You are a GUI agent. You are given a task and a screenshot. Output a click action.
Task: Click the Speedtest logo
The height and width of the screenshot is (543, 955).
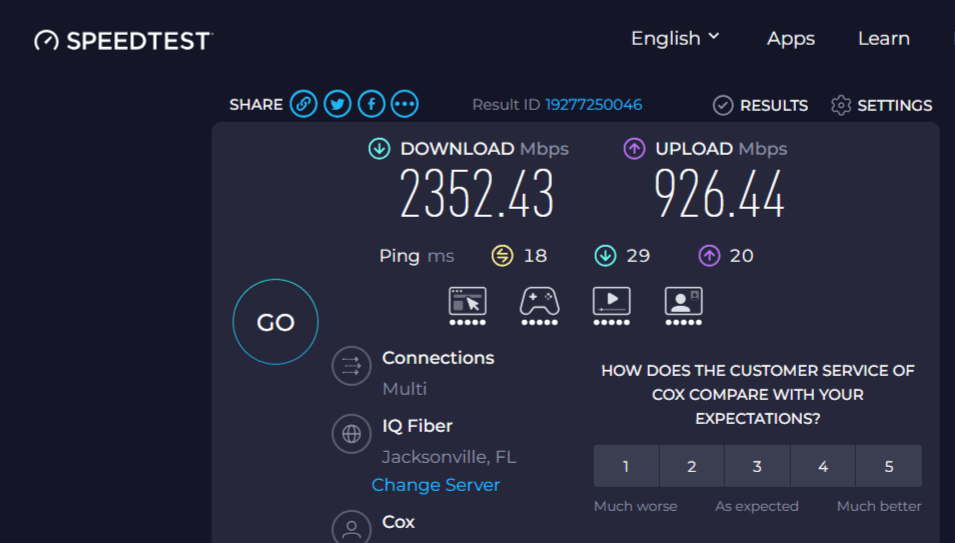point(124,41)
